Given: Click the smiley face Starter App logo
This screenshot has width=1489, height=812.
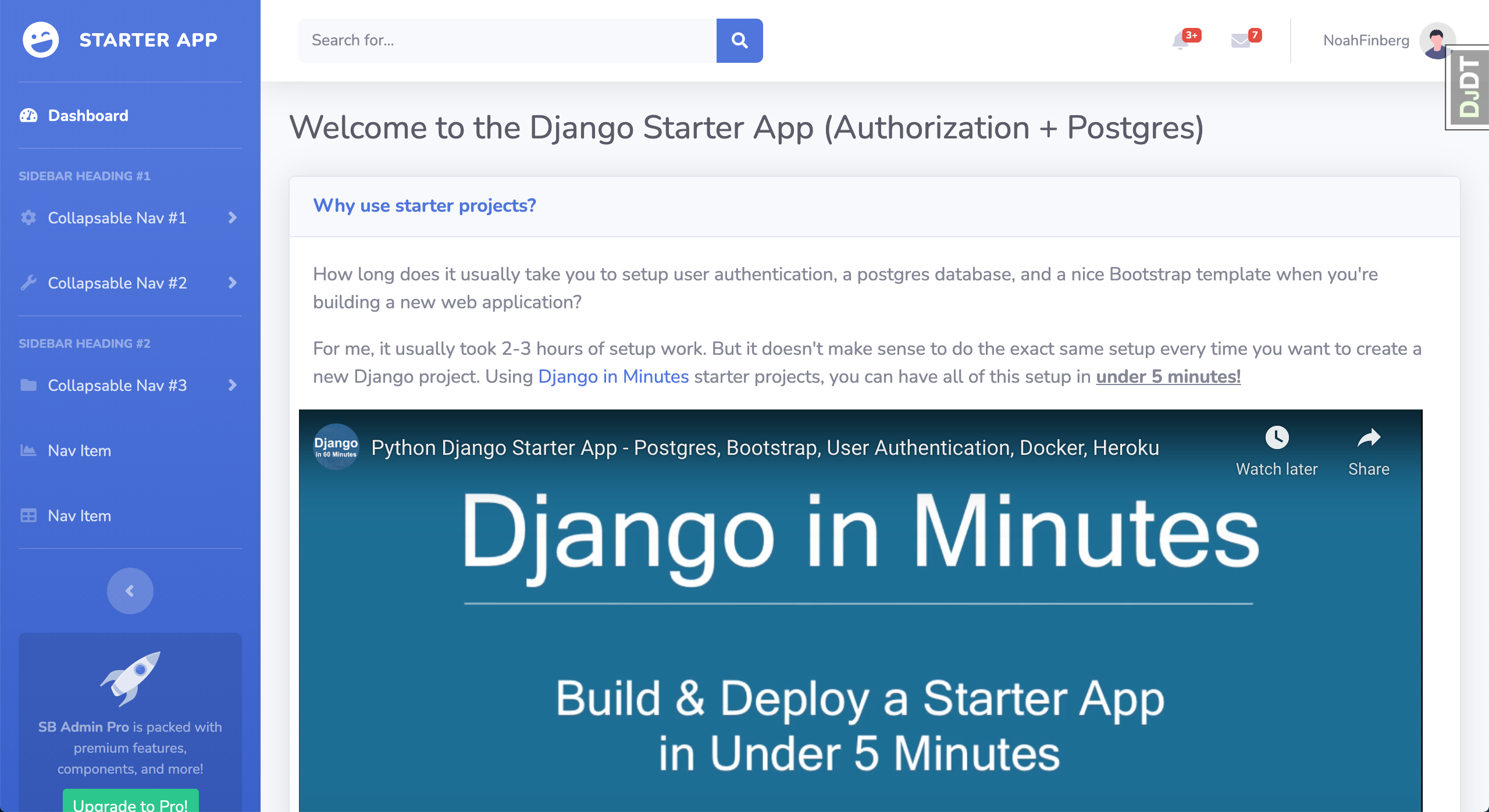Looking at the screenshot, I should point(41,40).
